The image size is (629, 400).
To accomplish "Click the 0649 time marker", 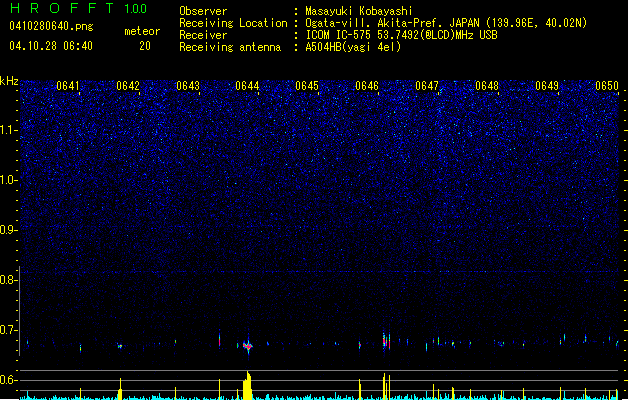I will (547, 86).
